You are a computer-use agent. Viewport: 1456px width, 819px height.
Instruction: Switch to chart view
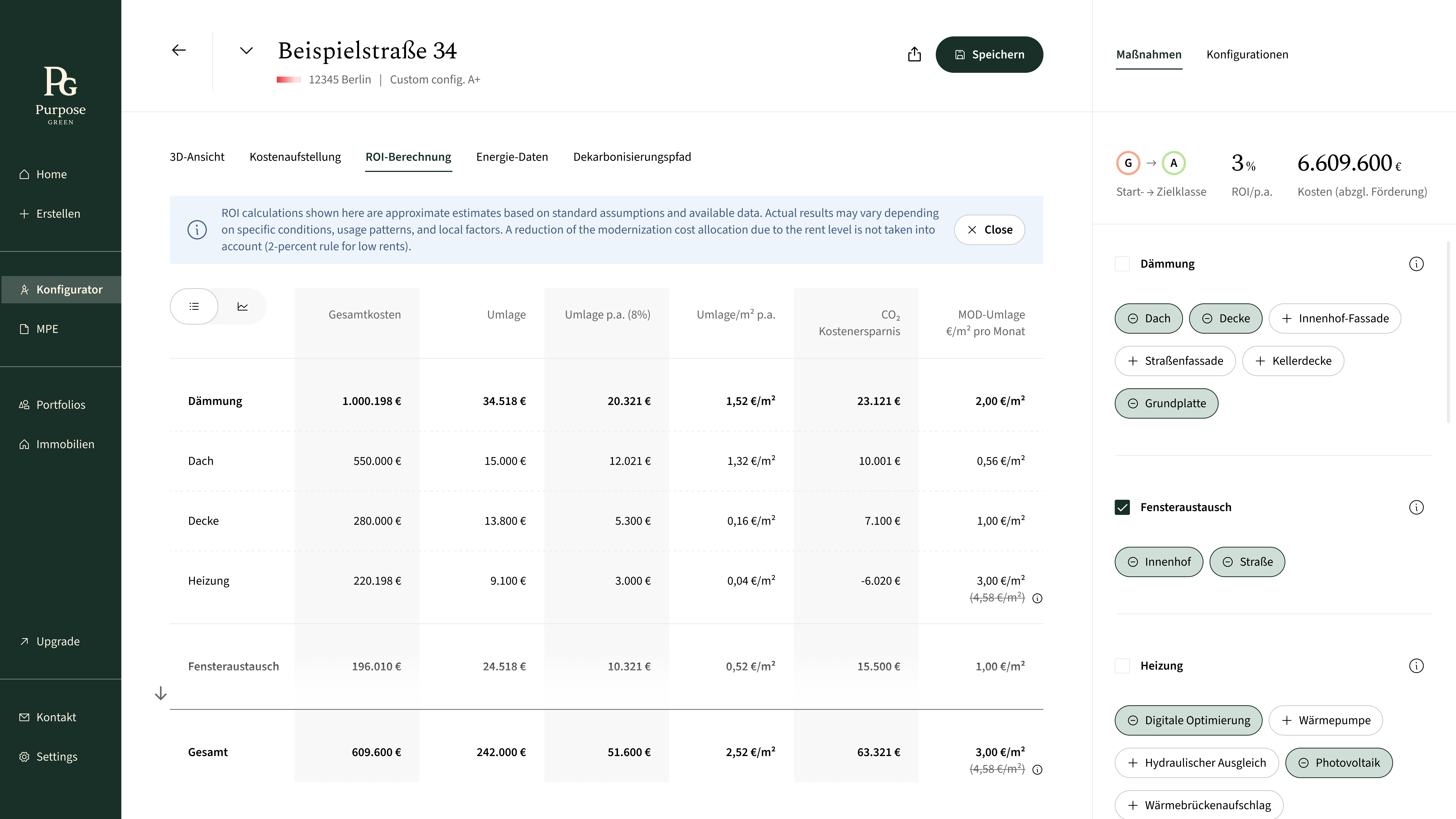pyautogui.click(x=242, y=306)
